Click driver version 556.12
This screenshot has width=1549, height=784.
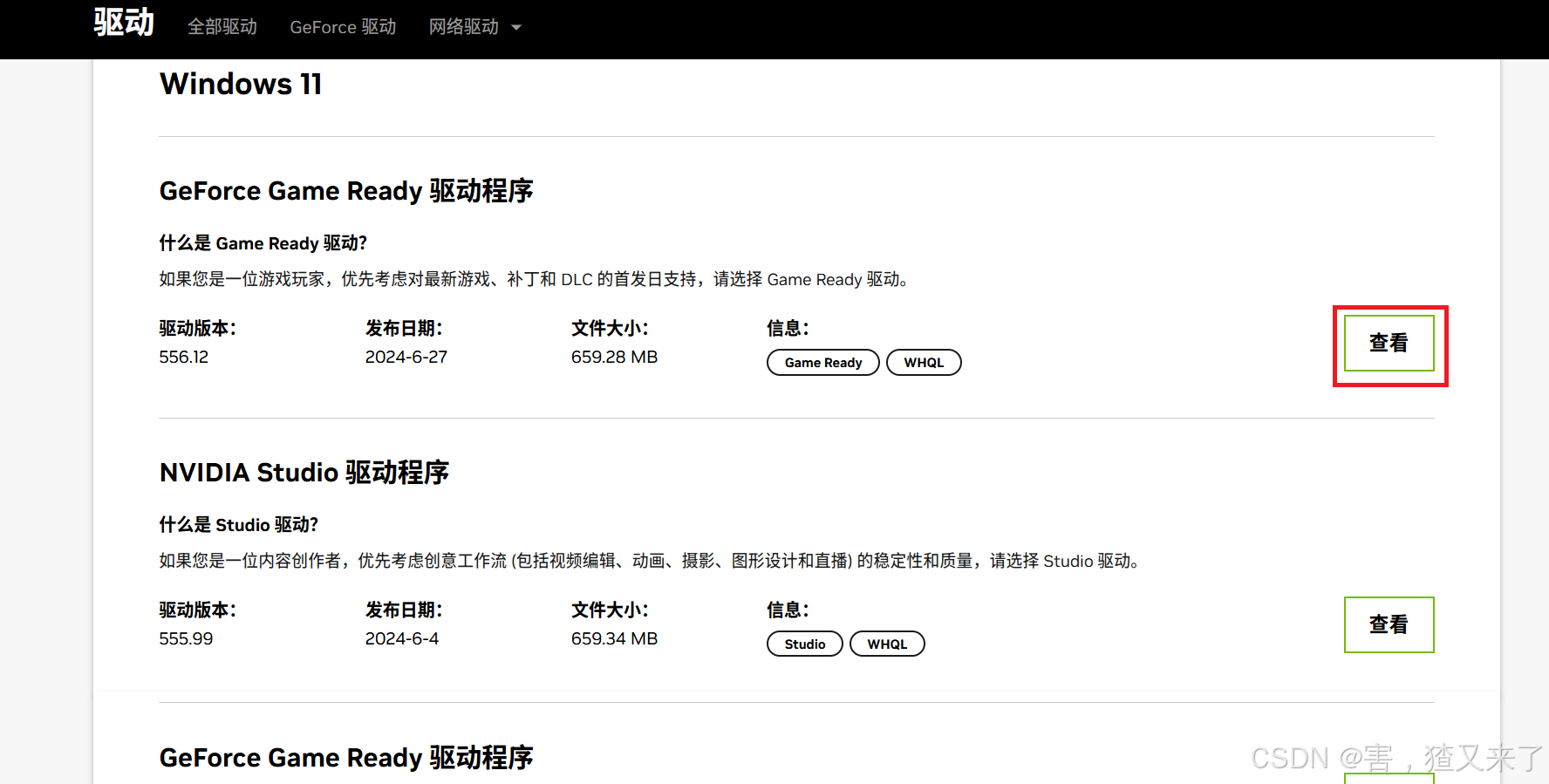[184, 358]
